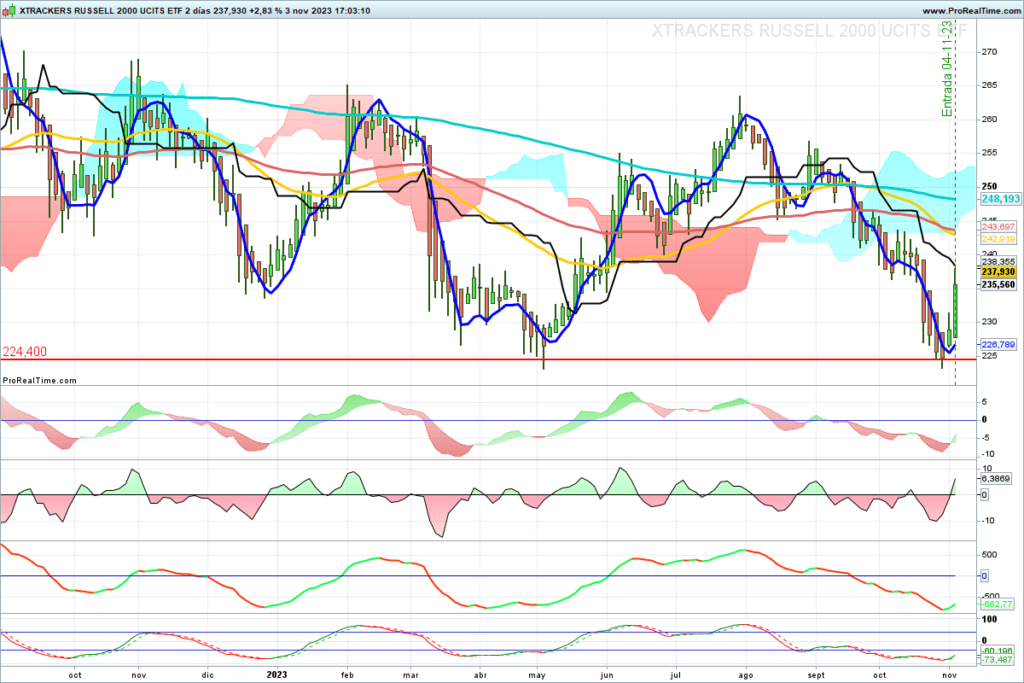Click the 235,560 price label

pyautogui.click(x=998, y=285)
